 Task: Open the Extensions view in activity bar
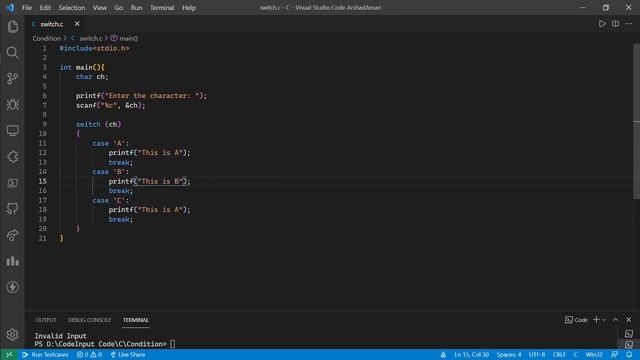click(x=12, y=157)
